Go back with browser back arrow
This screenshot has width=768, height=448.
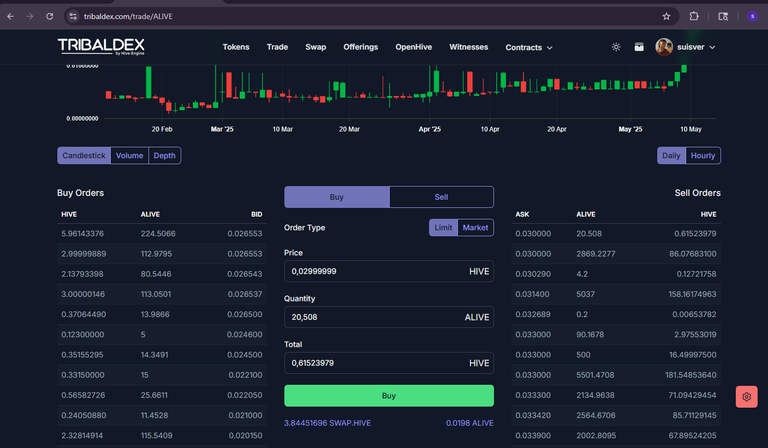10,16
